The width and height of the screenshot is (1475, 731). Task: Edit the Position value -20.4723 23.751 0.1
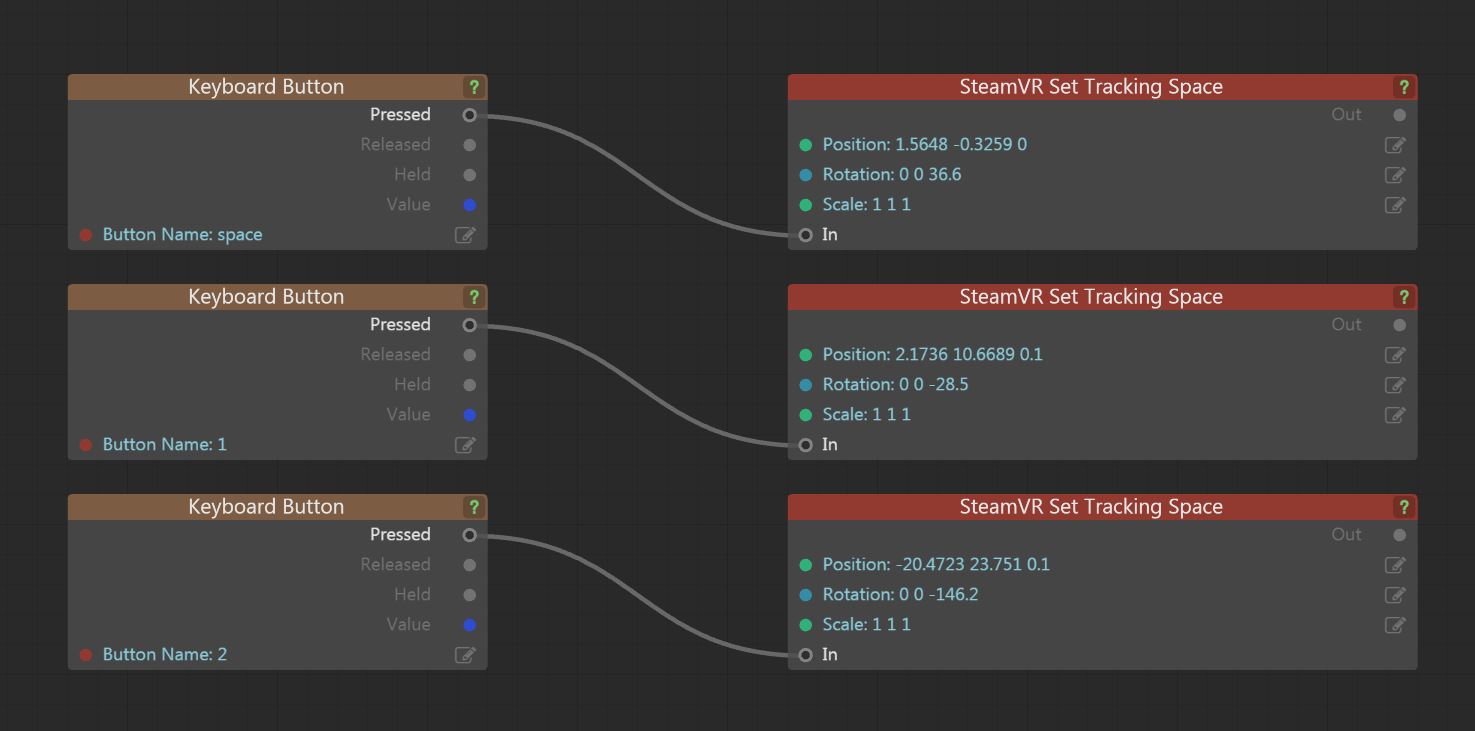tap(1394, 564)
